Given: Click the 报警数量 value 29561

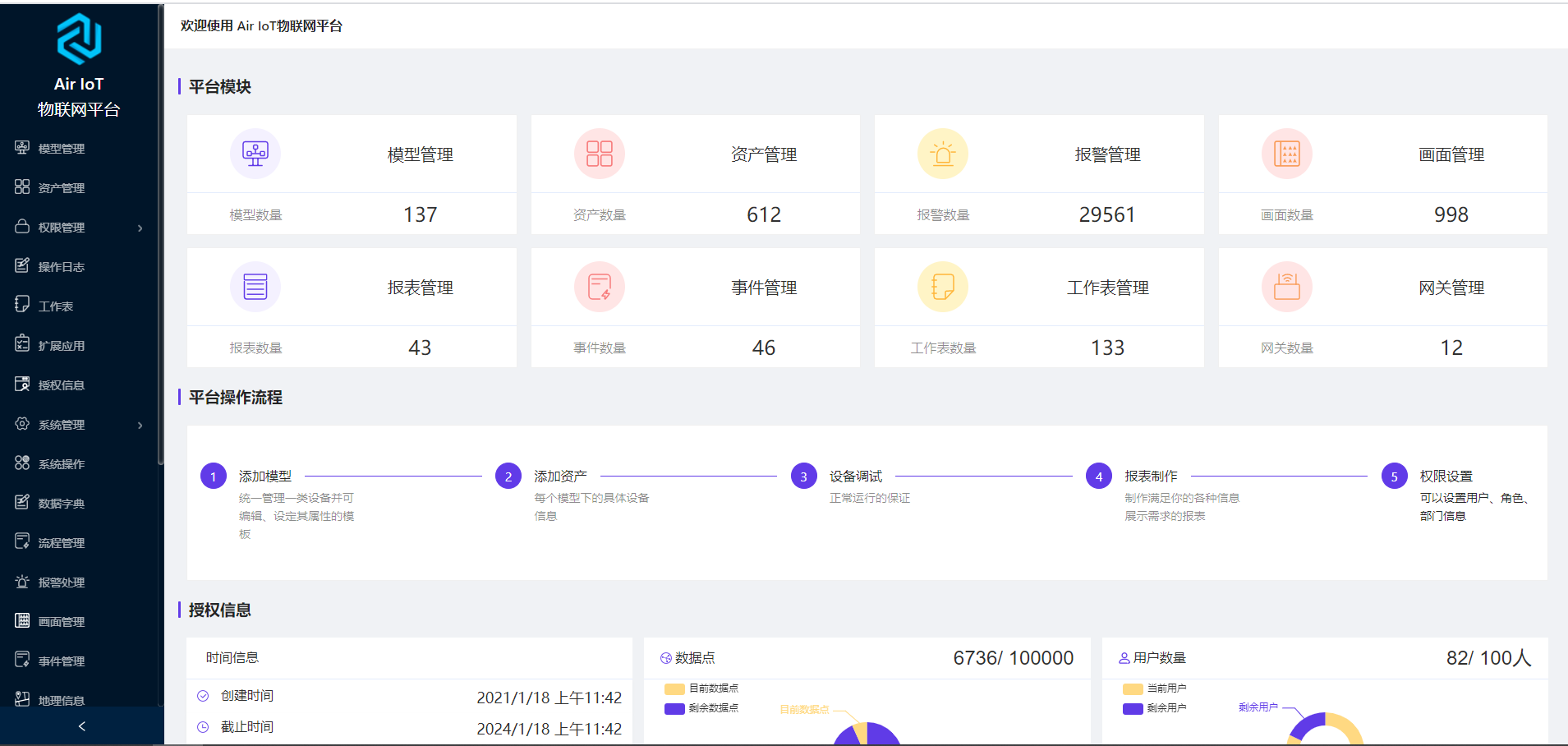Looking at the screenshot, I should pos(1107,214).
